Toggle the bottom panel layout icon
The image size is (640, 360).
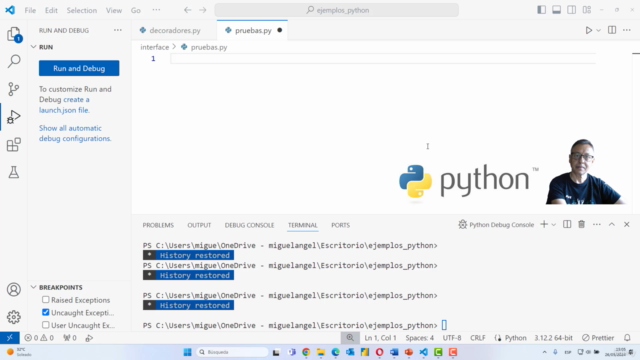[x=556, y=10]
